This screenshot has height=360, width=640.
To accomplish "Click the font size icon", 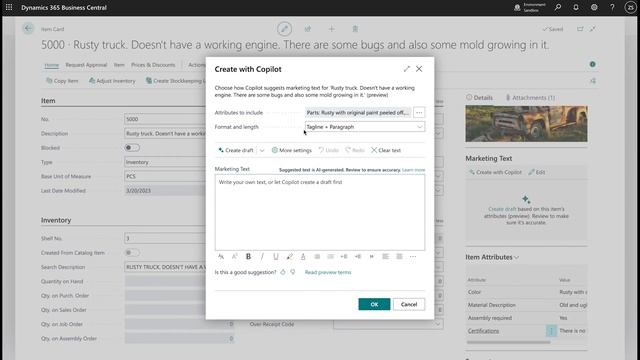I will [235, 256].
